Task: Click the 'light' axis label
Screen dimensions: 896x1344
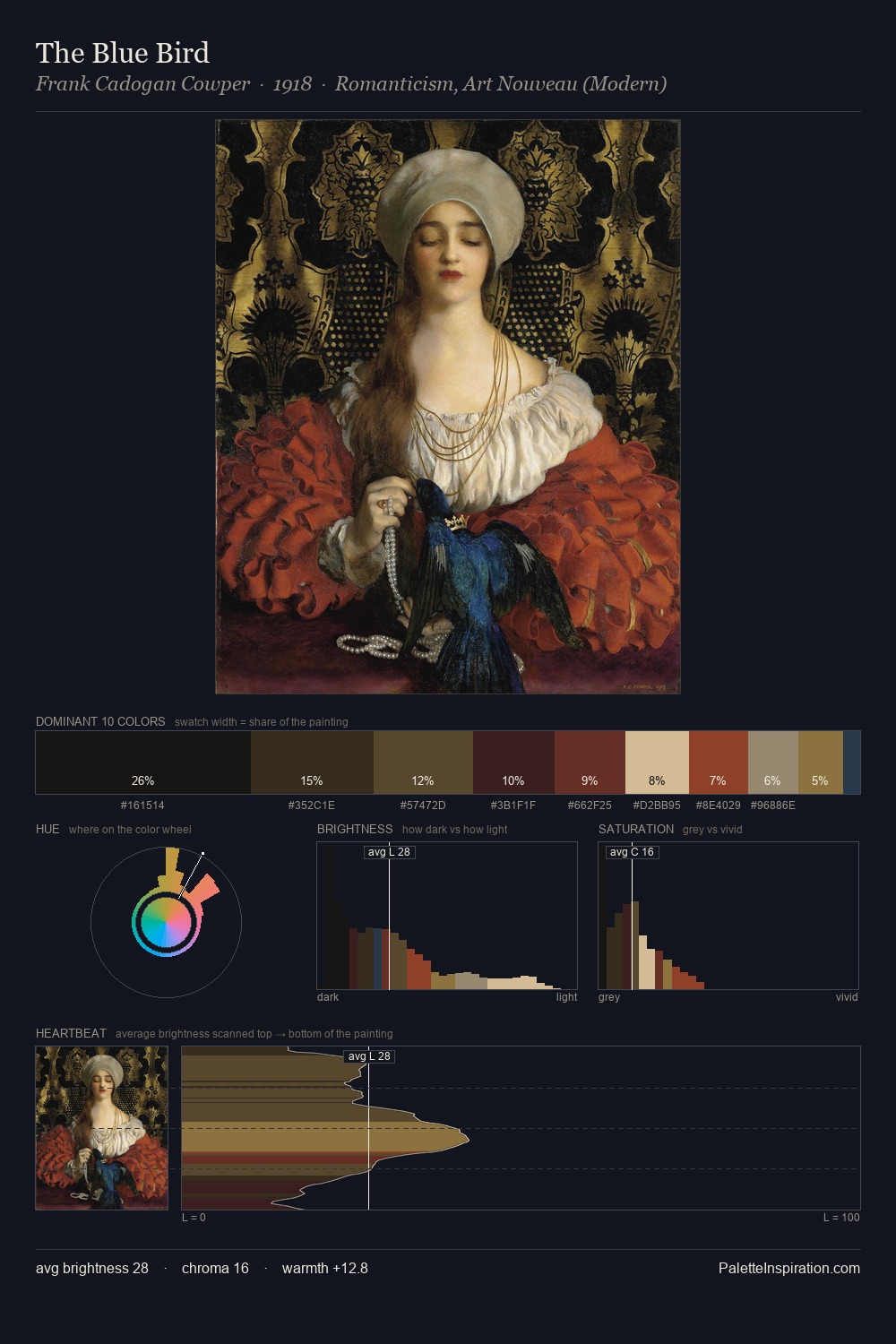Action: [x=566, y=996]
